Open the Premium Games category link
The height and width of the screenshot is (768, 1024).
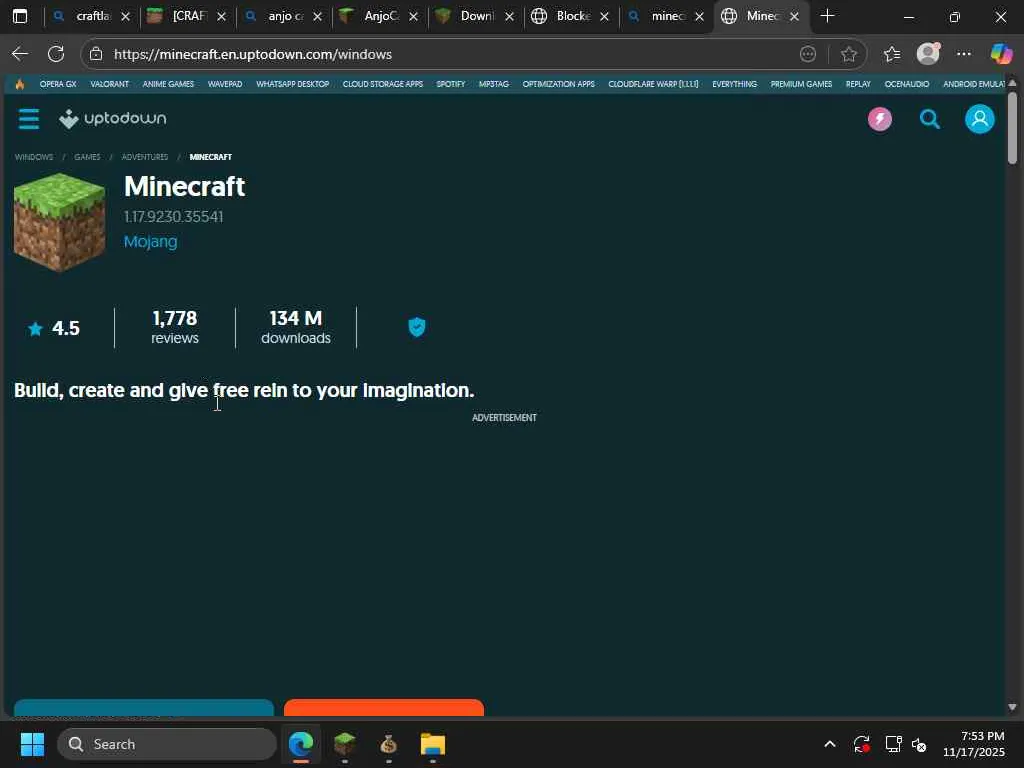pos(801,84)
